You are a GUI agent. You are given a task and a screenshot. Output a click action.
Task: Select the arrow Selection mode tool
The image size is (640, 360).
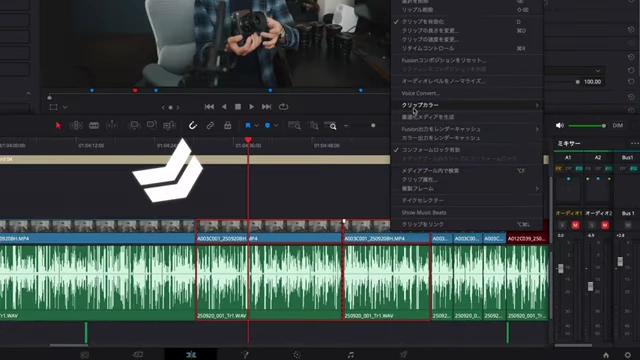pyautogui.click(x=58, y=126)
